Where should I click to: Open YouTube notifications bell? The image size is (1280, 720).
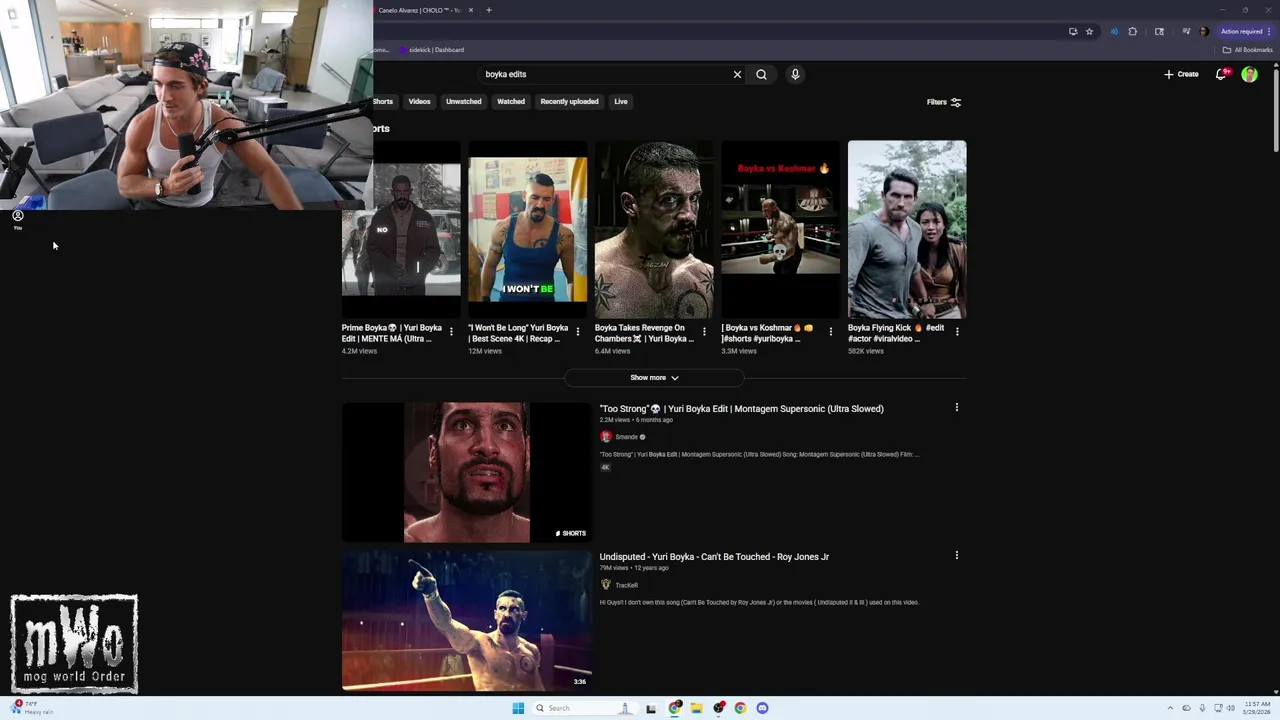click(1221, 74)
